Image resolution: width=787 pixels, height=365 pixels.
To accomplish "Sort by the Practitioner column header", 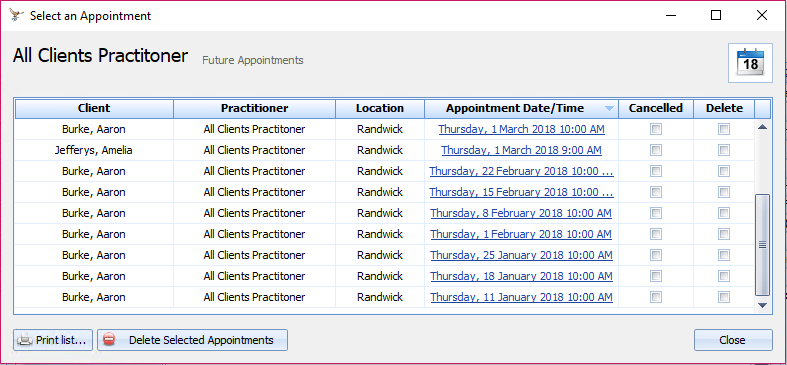I will (254, 108).
